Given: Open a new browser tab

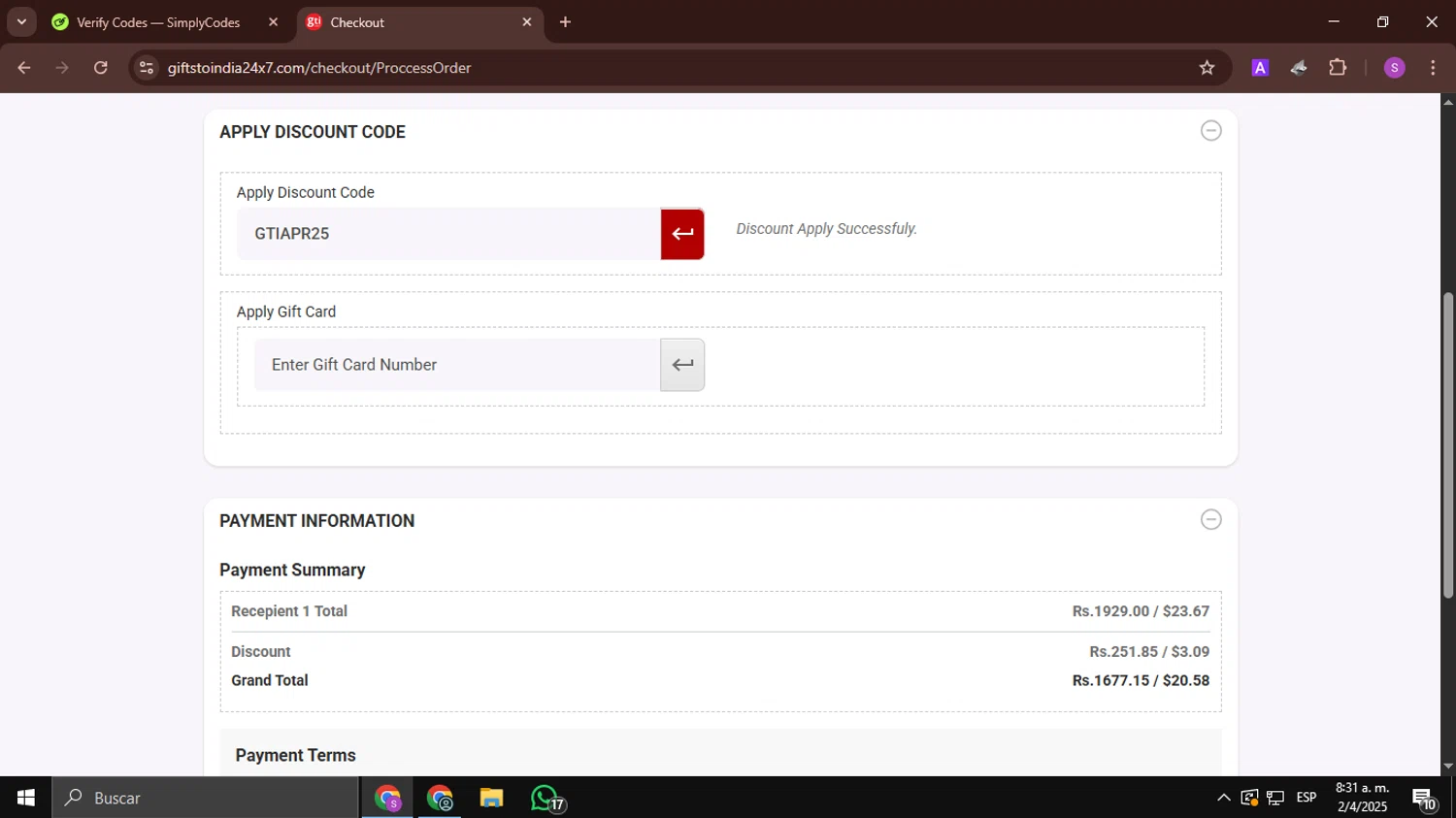Looking at the screenshot, I should point(565,22).
